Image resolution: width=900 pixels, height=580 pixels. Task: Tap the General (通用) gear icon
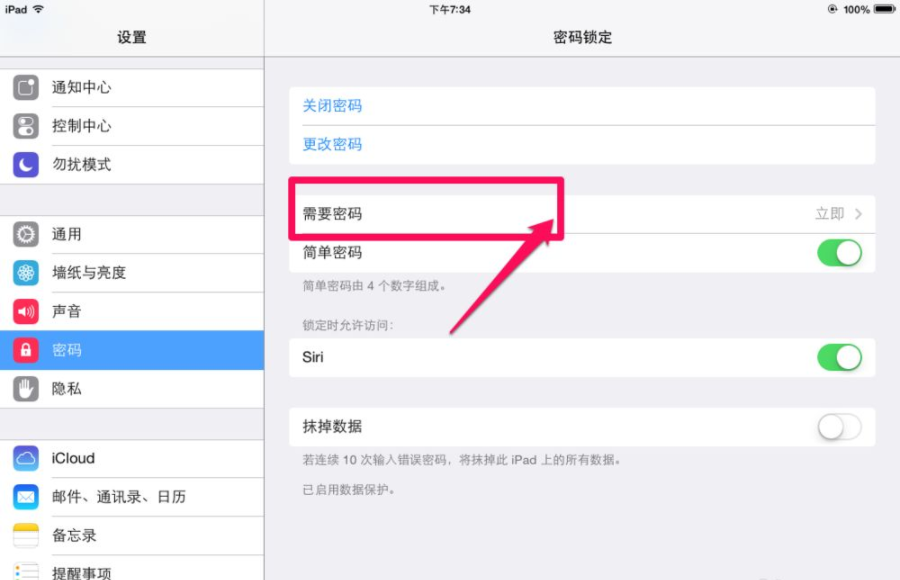click(26, 234)
